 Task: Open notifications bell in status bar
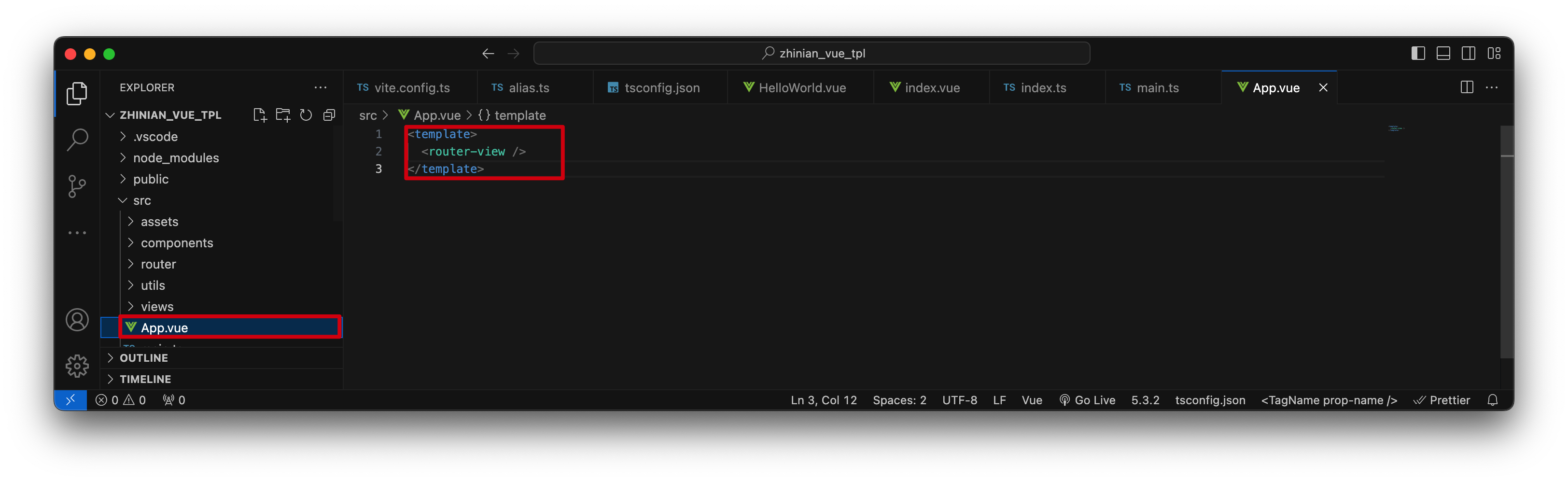(x=1493, y=400)
